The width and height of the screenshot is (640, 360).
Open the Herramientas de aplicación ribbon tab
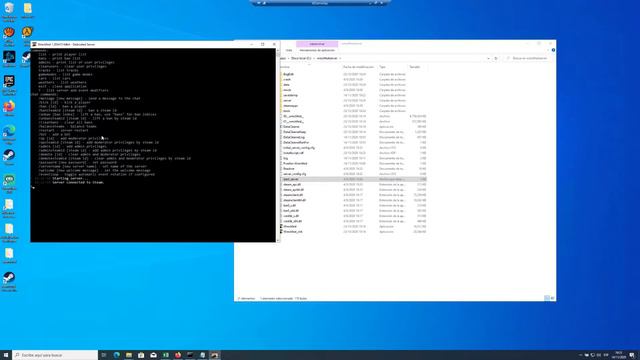tap(317, 50)
